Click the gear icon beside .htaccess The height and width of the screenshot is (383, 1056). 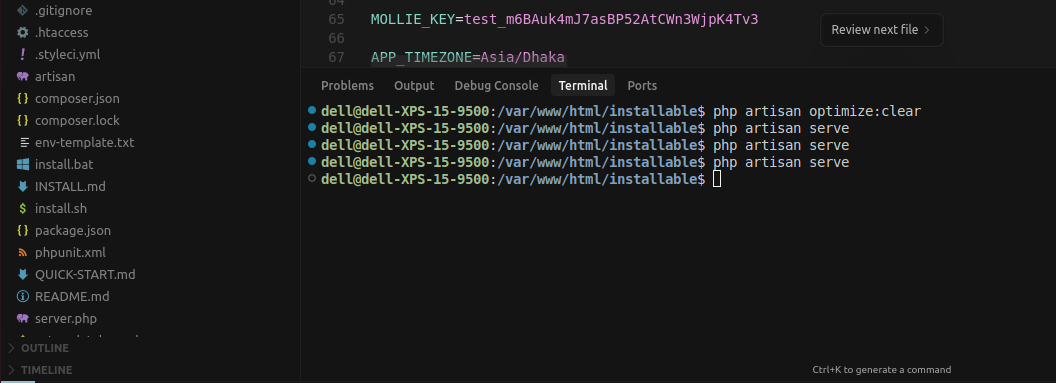click(22, 32)
